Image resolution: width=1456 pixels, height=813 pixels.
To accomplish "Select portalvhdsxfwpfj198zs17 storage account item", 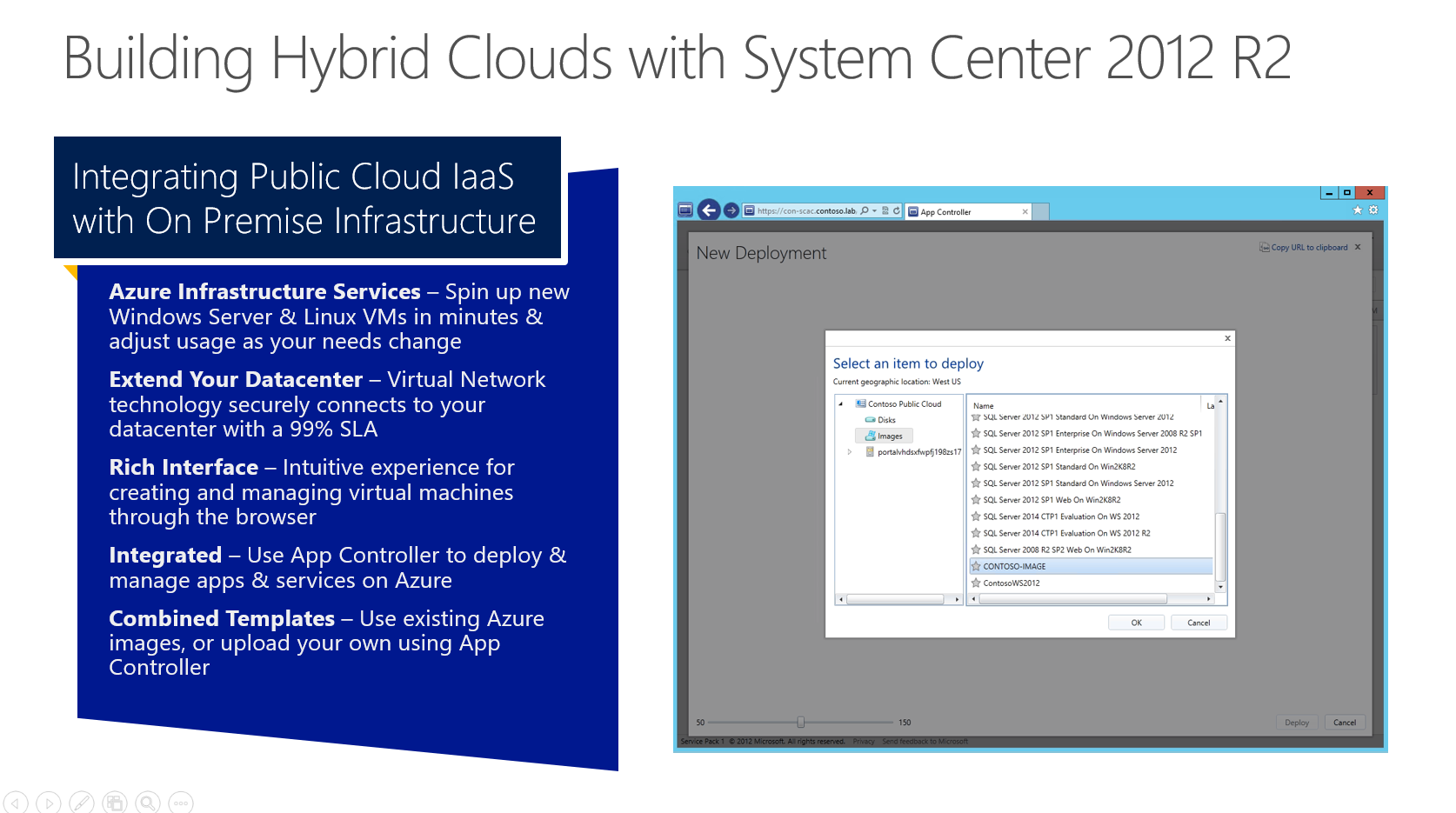I will [914, 452].
